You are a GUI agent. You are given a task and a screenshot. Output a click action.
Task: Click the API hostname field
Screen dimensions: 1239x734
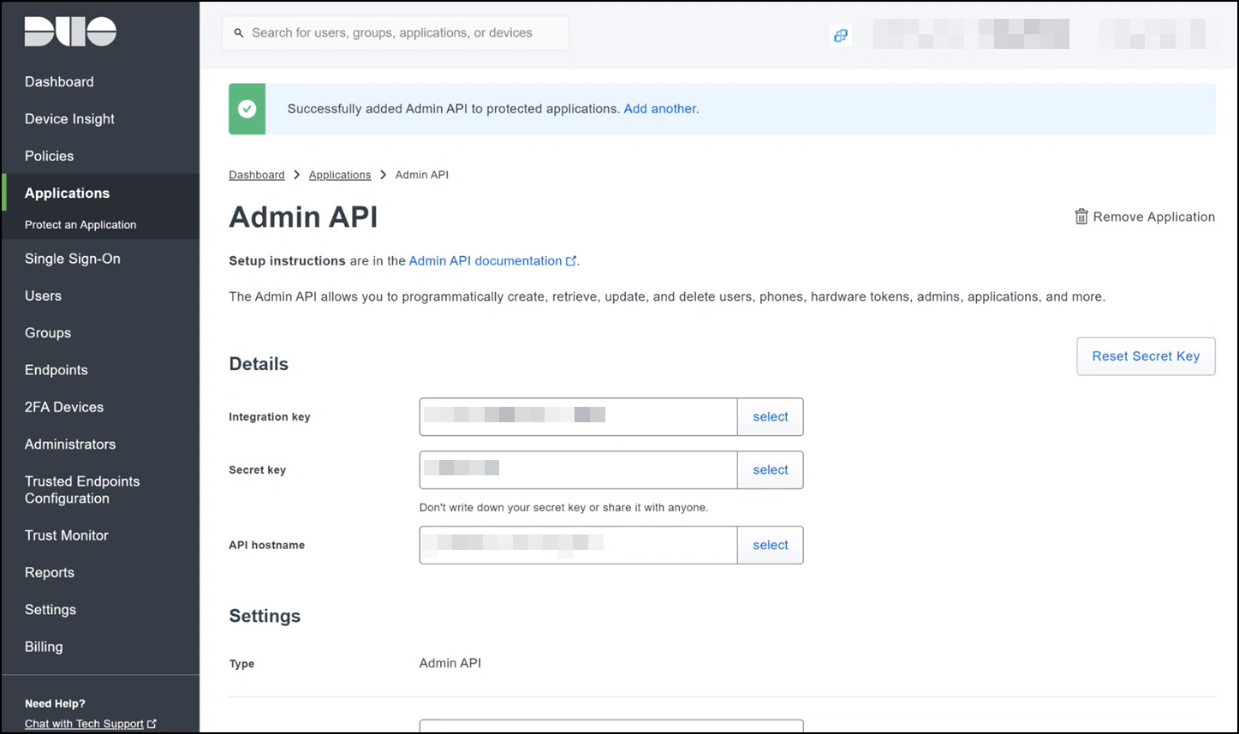[578, 545]
